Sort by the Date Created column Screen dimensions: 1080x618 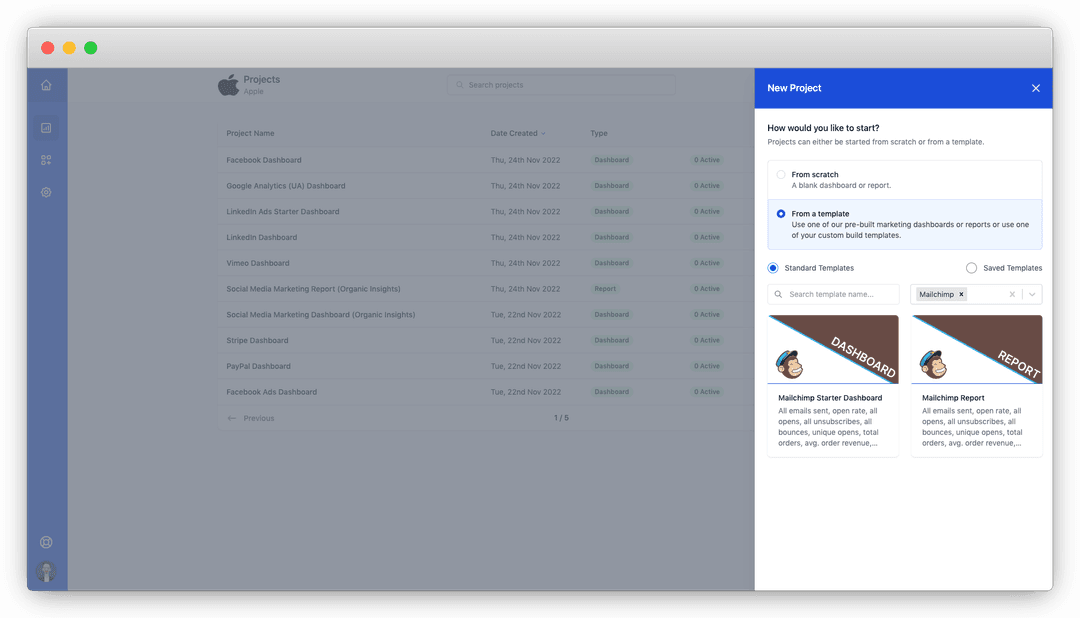[x=517, y=133]
